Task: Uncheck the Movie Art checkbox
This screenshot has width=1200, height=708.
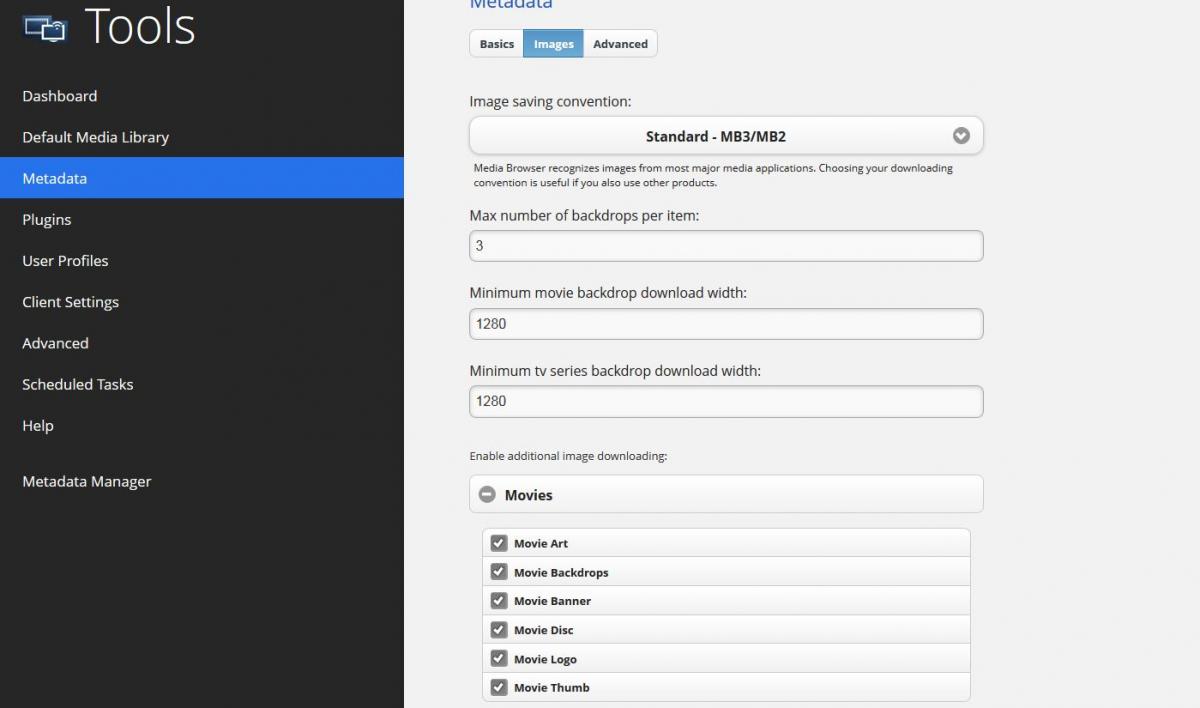Action: [x=498, y=543]
